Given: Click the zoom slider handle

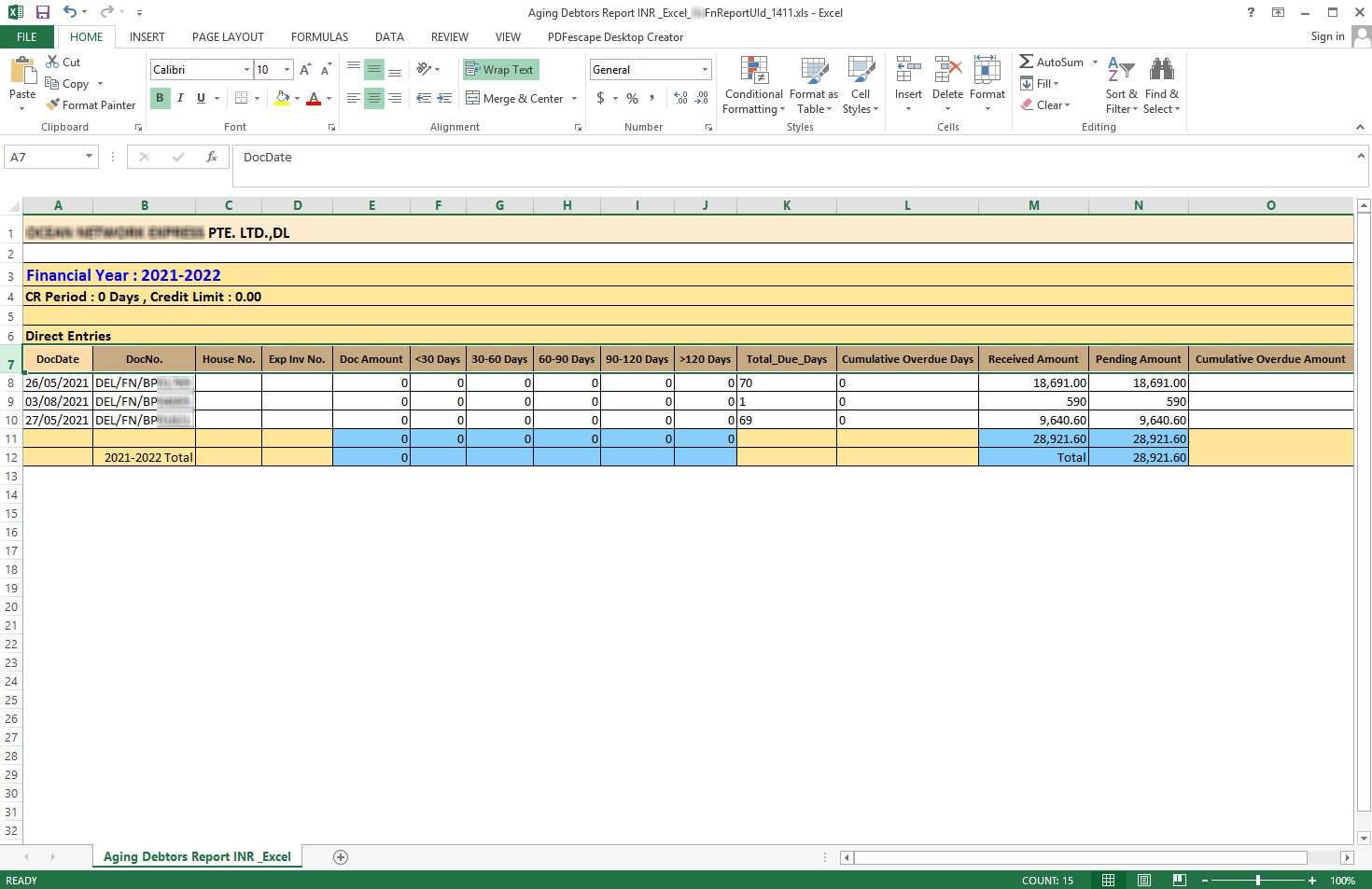Looking at the screenshot, I should (1258, 881).
